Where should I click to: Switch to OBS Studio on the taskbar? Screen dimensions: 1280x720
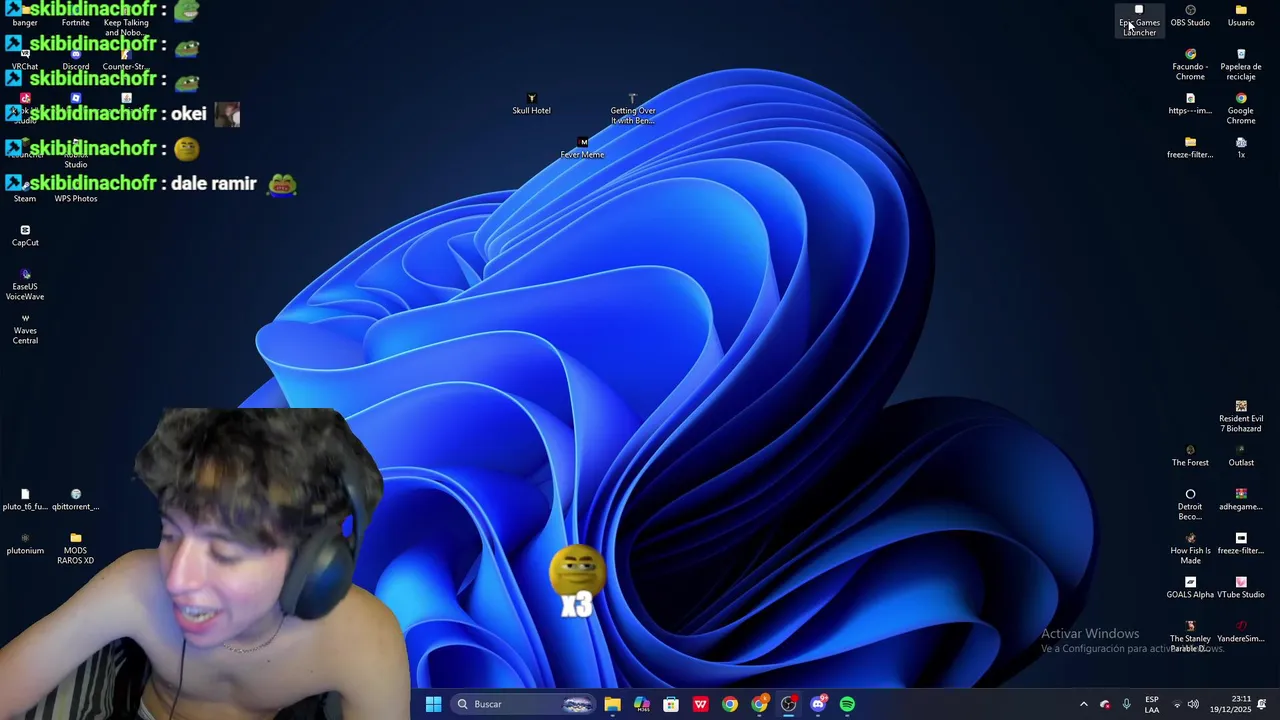pos(789,704)
